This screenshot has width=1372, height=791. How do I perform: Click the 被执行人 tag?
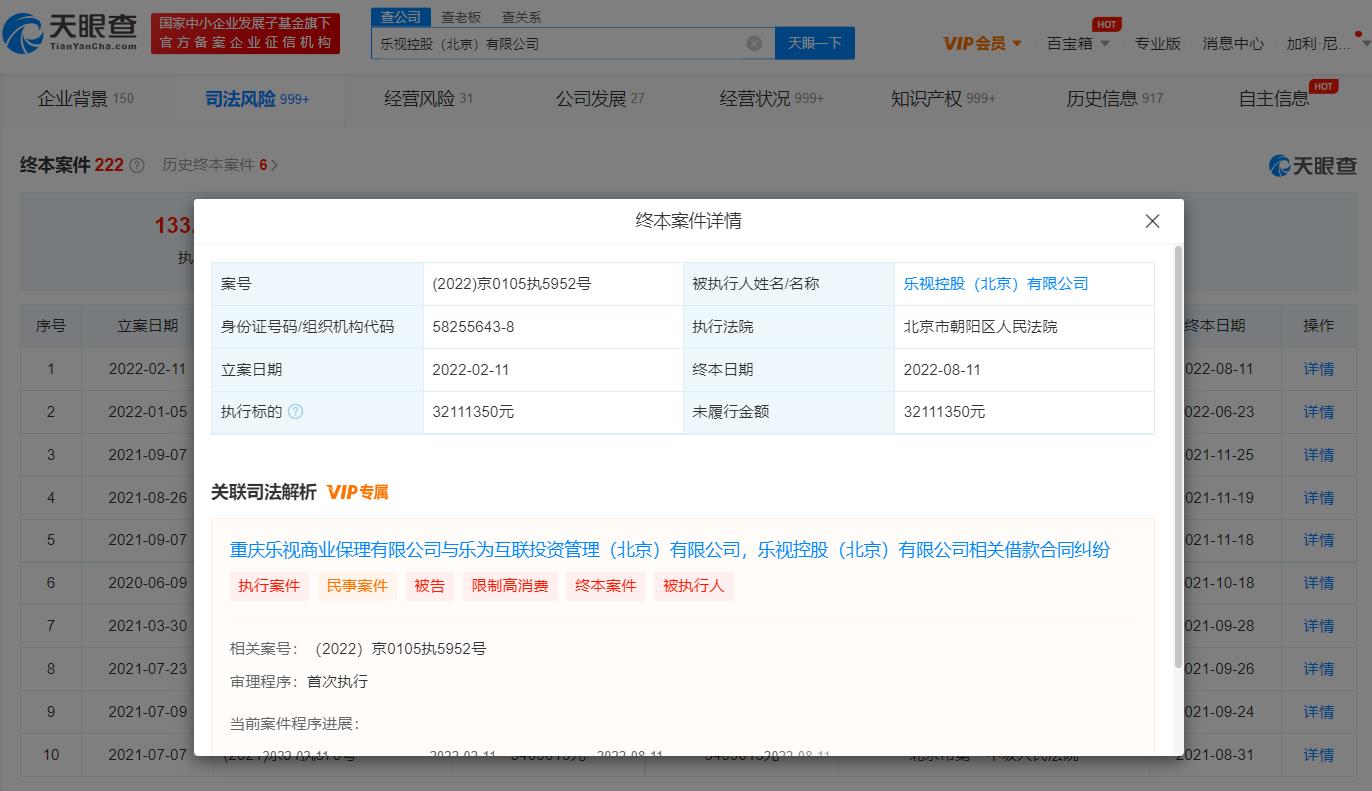[694, 586]
